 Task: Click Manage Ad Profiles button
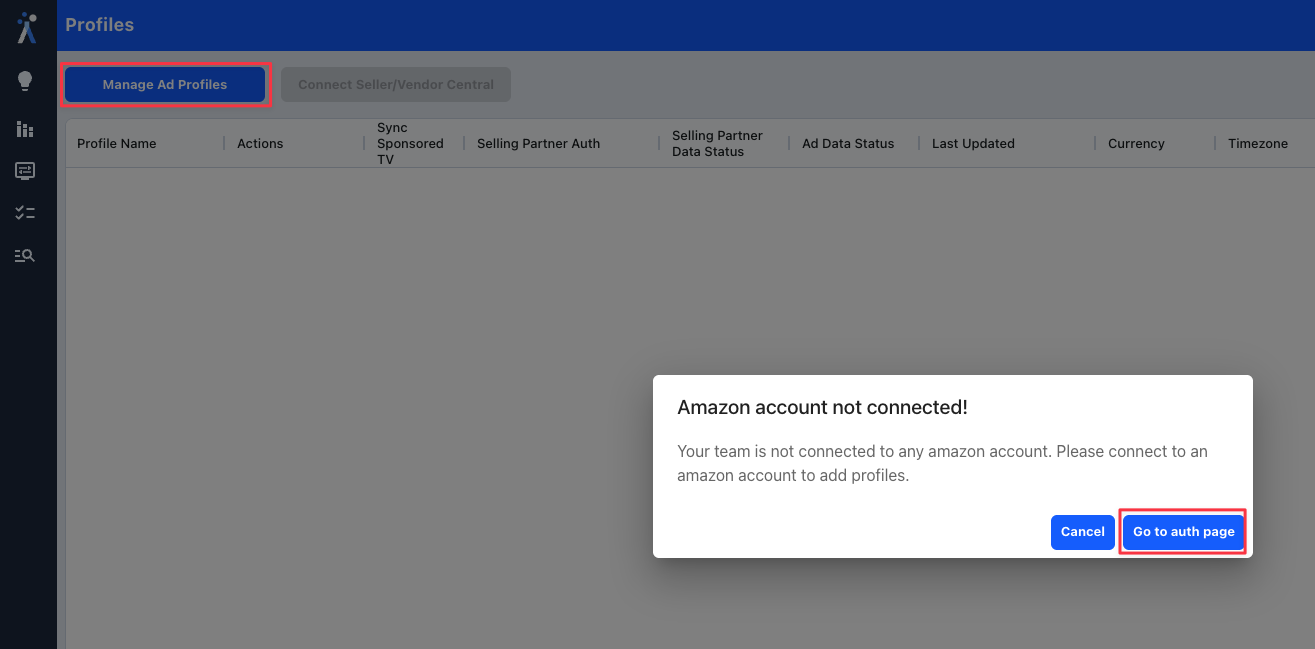(165, 85)
